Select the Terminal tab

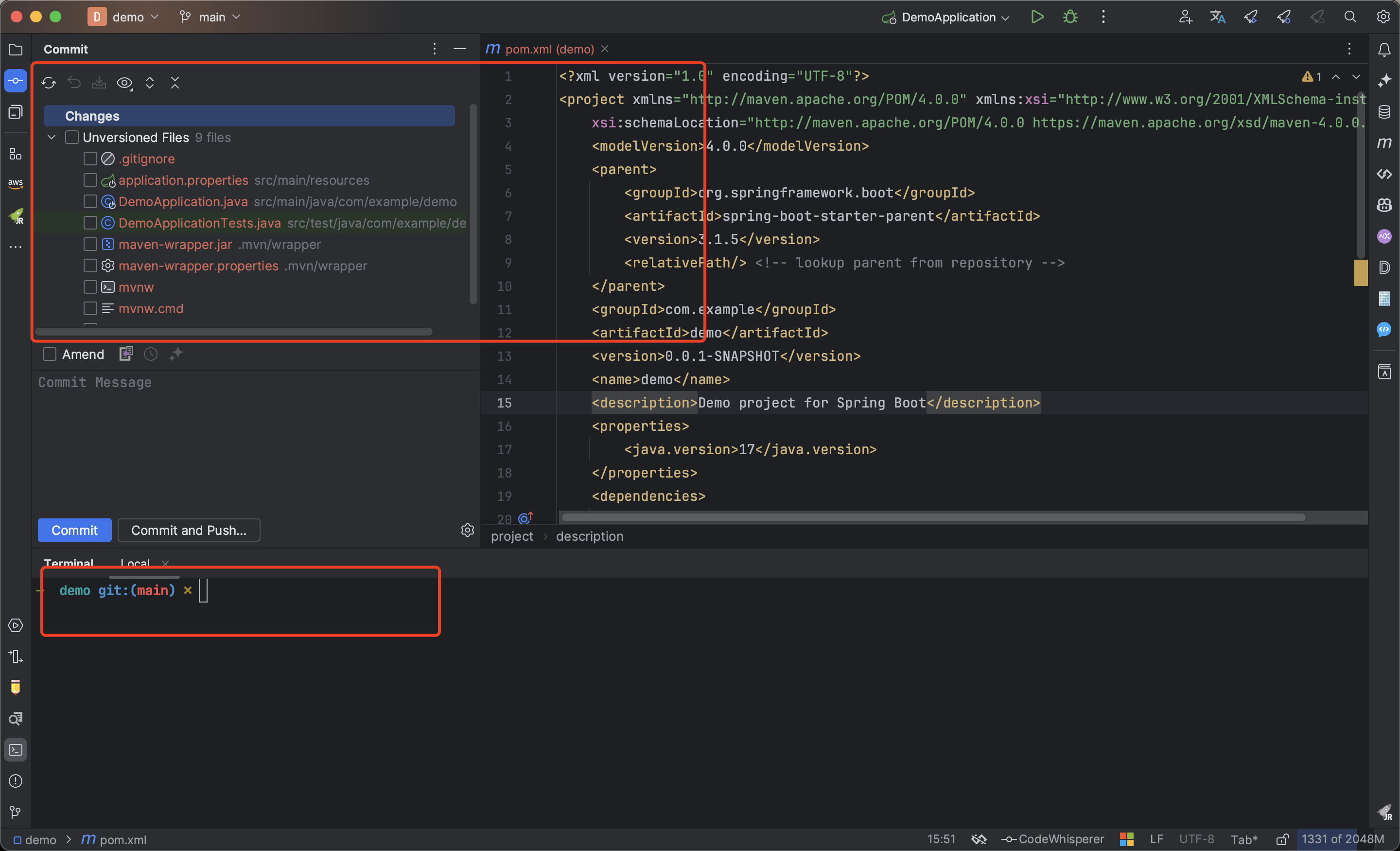click(x=70, y=562)
